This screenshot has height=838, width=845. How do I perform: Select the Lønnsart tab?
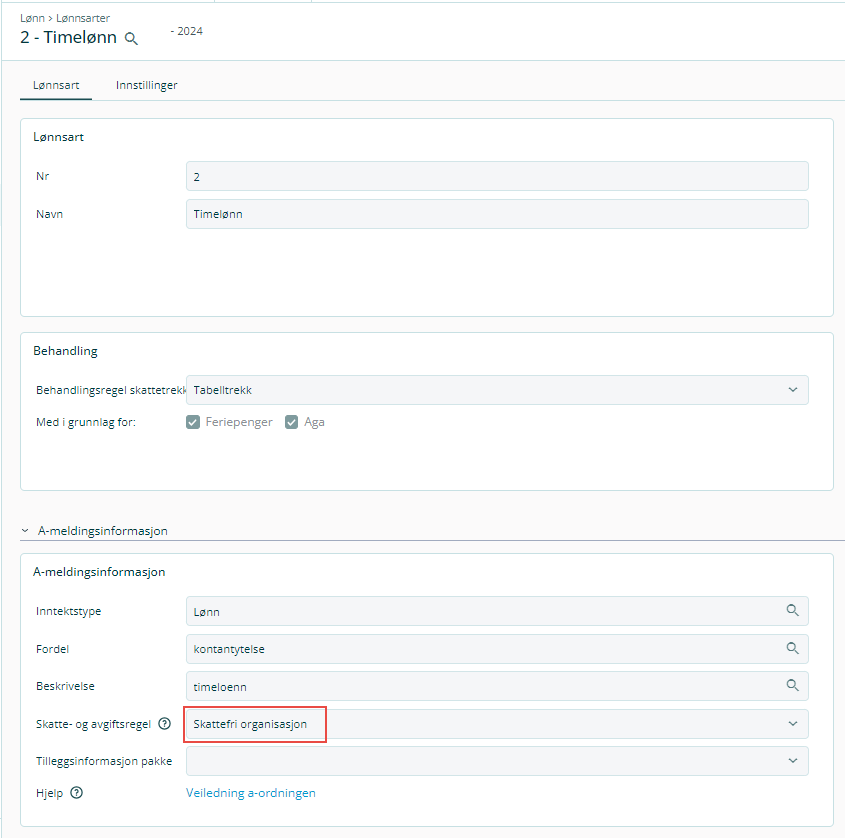(56, 86)
